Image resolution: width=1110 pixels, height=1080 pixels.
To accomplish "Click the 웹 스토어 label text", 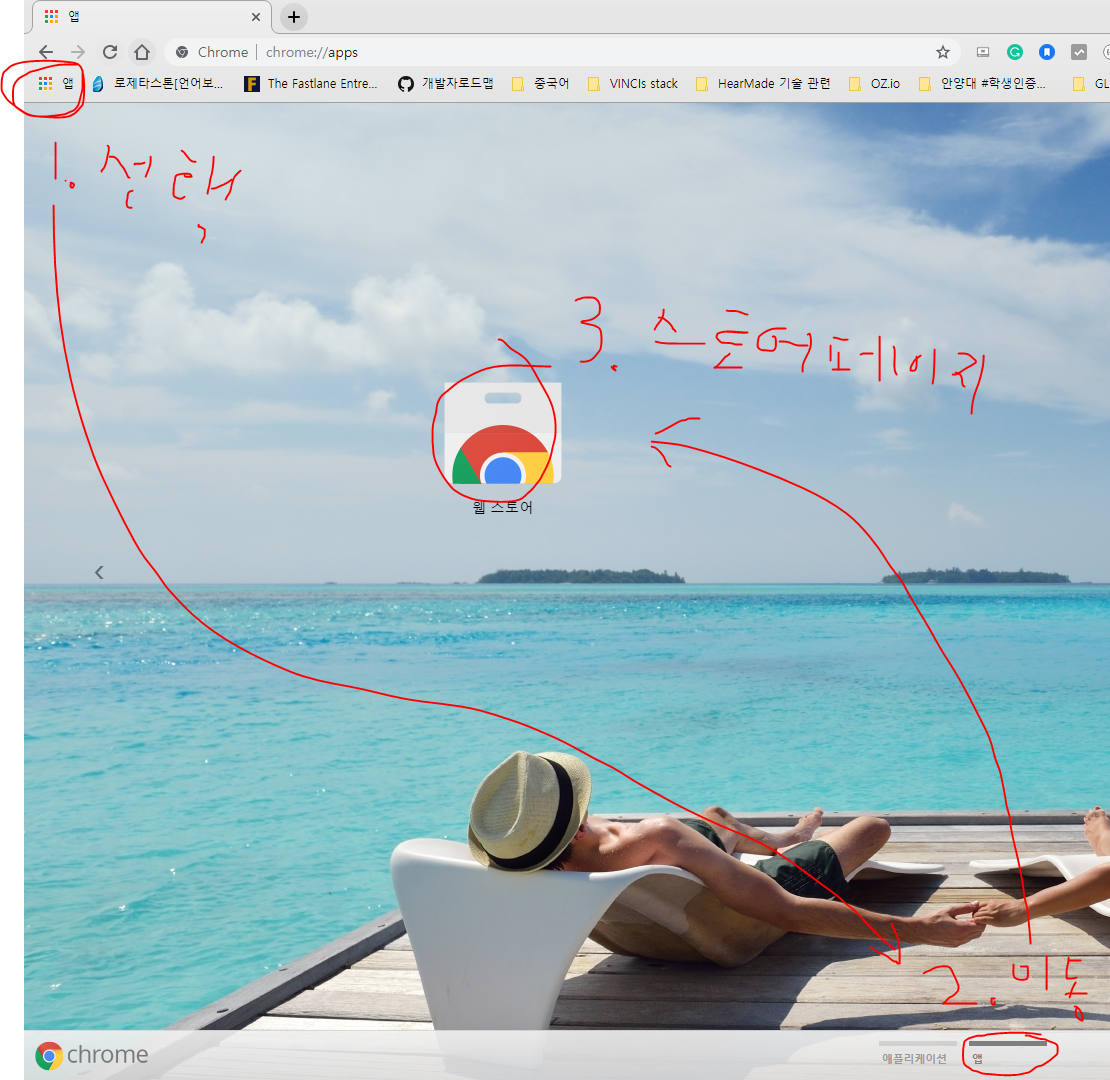I will click(503, 507).
